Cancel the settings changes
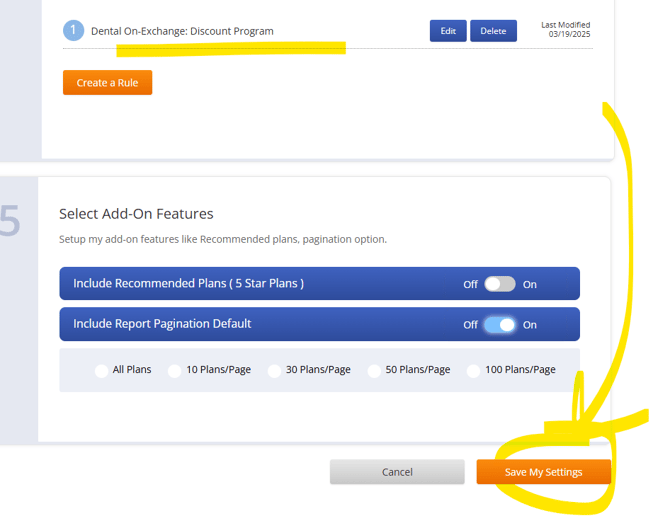This screenshot has width=670, height=516. tap(397, 472)
